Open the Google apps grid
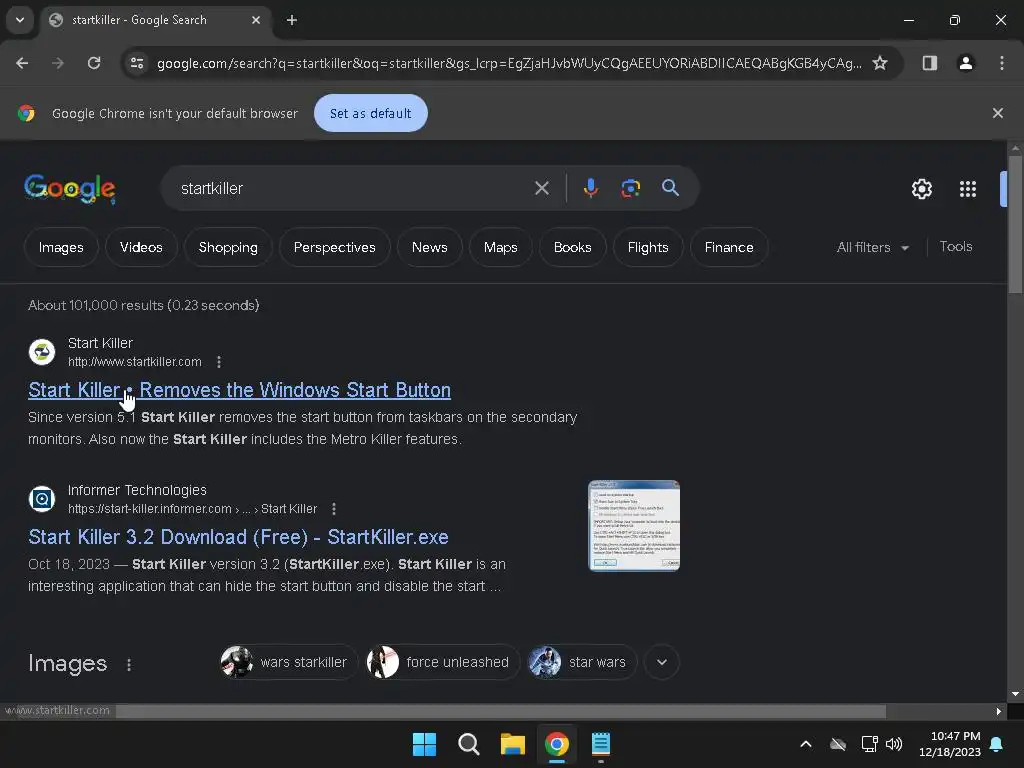Image resolution: width=1024 pixels, height=768 pixels. point(967,189)
